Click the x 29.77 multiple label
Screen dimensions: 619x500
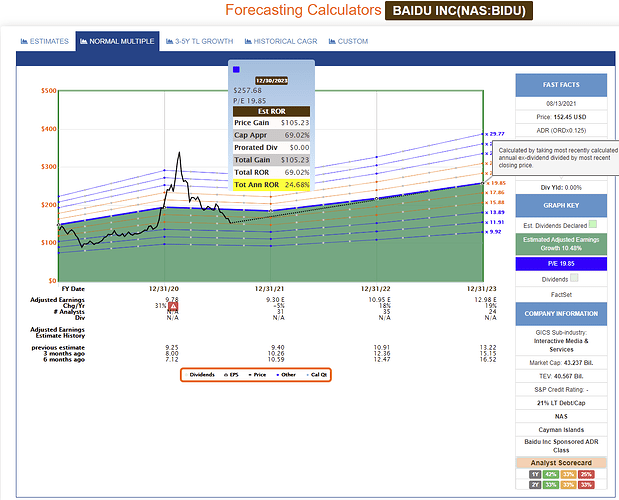495,134
